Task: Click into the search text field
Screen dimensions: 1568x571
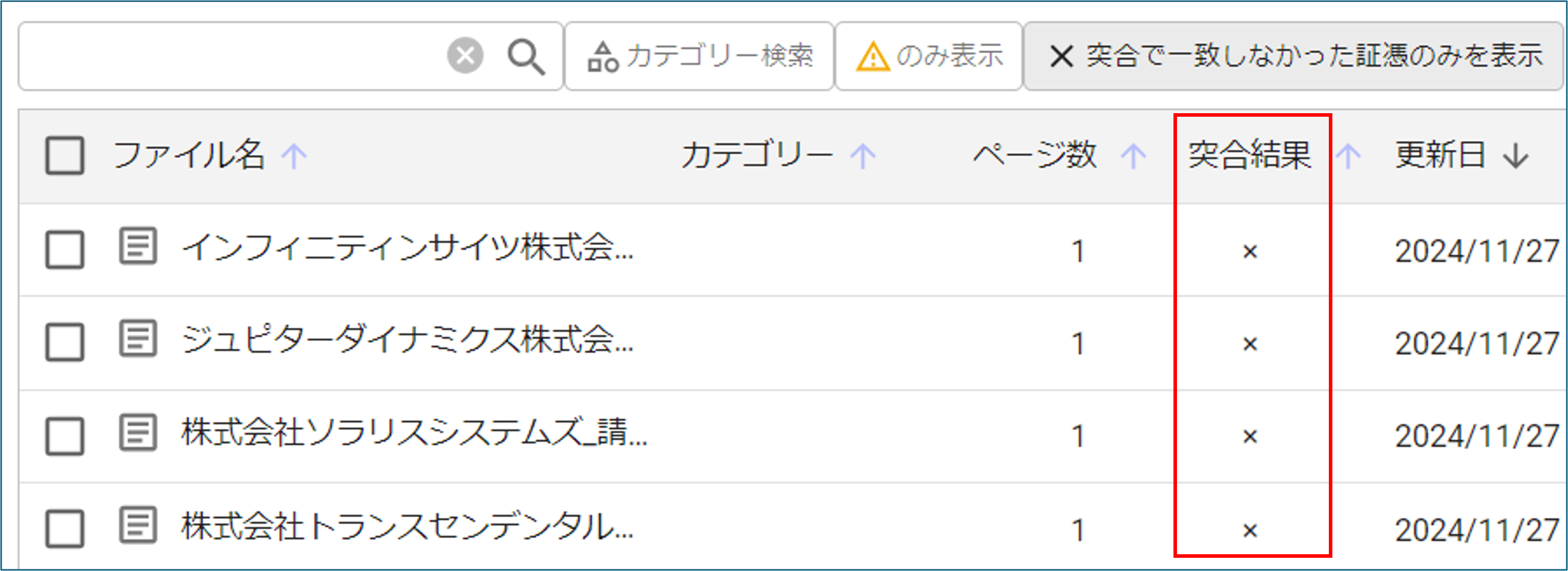Action: (232, 57)
